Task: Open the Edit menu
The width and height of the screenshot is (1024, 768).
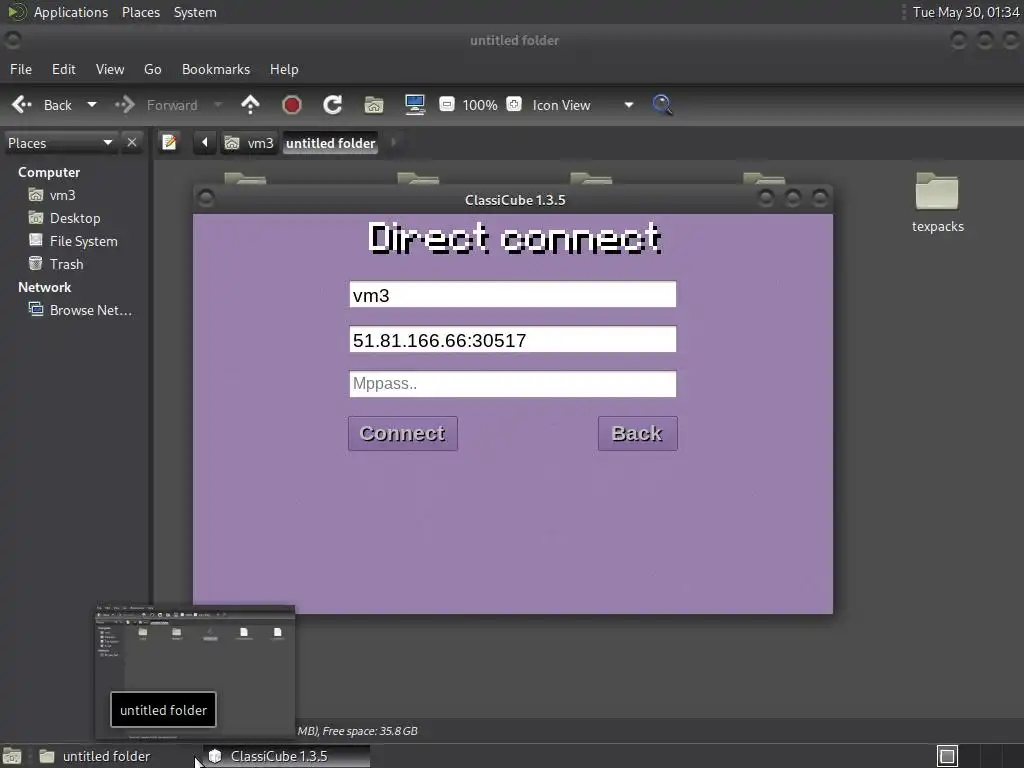Action: pyautogui.click(x=63, y=69)
